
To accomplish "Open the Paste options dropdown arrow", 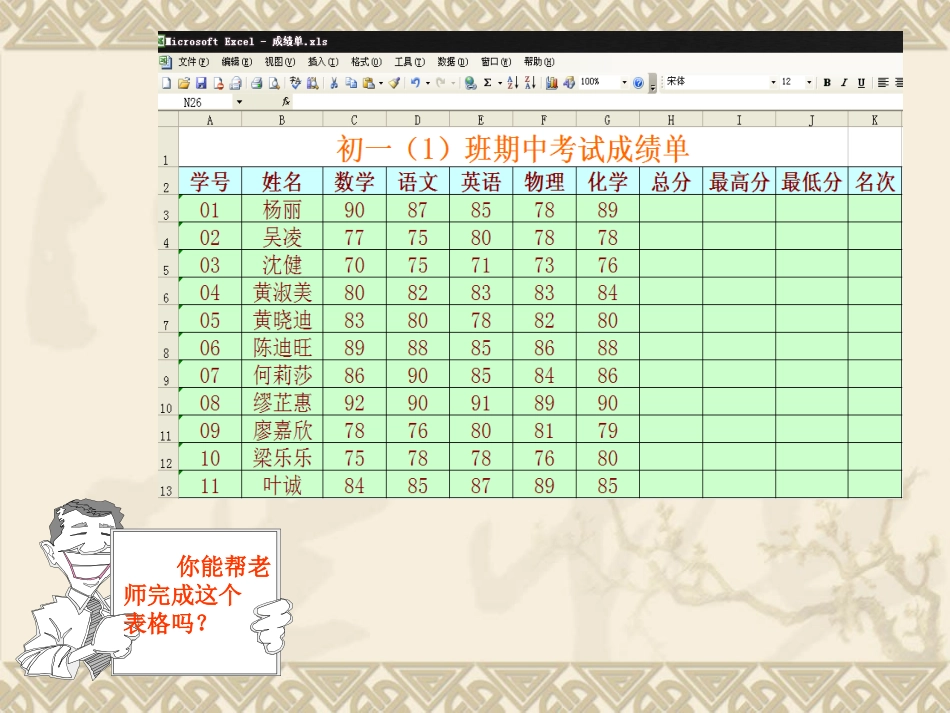I will tap(380, 83).
